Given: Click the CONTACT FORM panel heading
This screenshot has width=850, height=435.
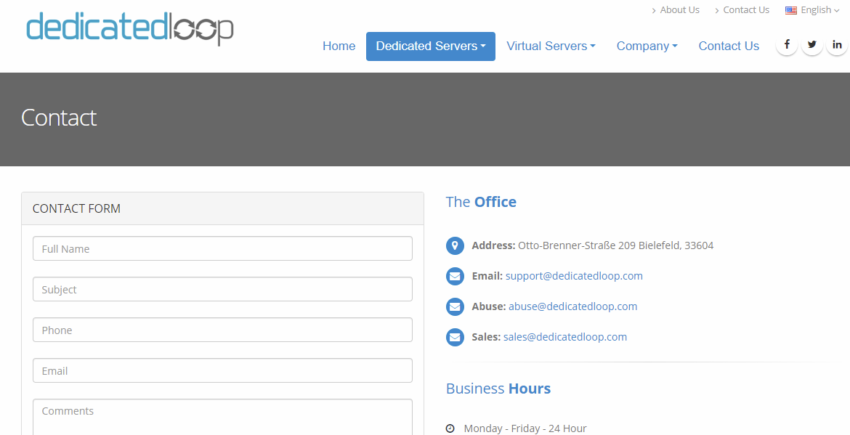Looking at the screenshot, I should click(x=222, y=208).
